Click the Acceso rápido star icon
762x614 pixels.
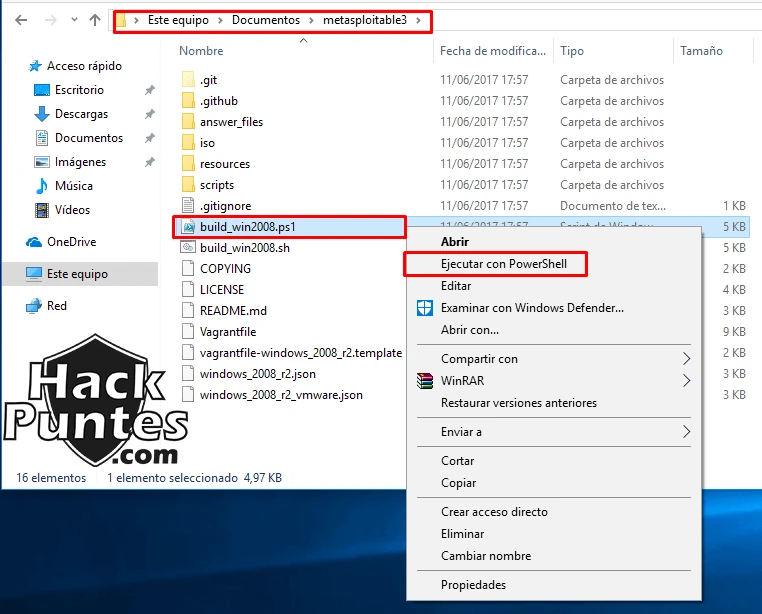tap(35, 66)
